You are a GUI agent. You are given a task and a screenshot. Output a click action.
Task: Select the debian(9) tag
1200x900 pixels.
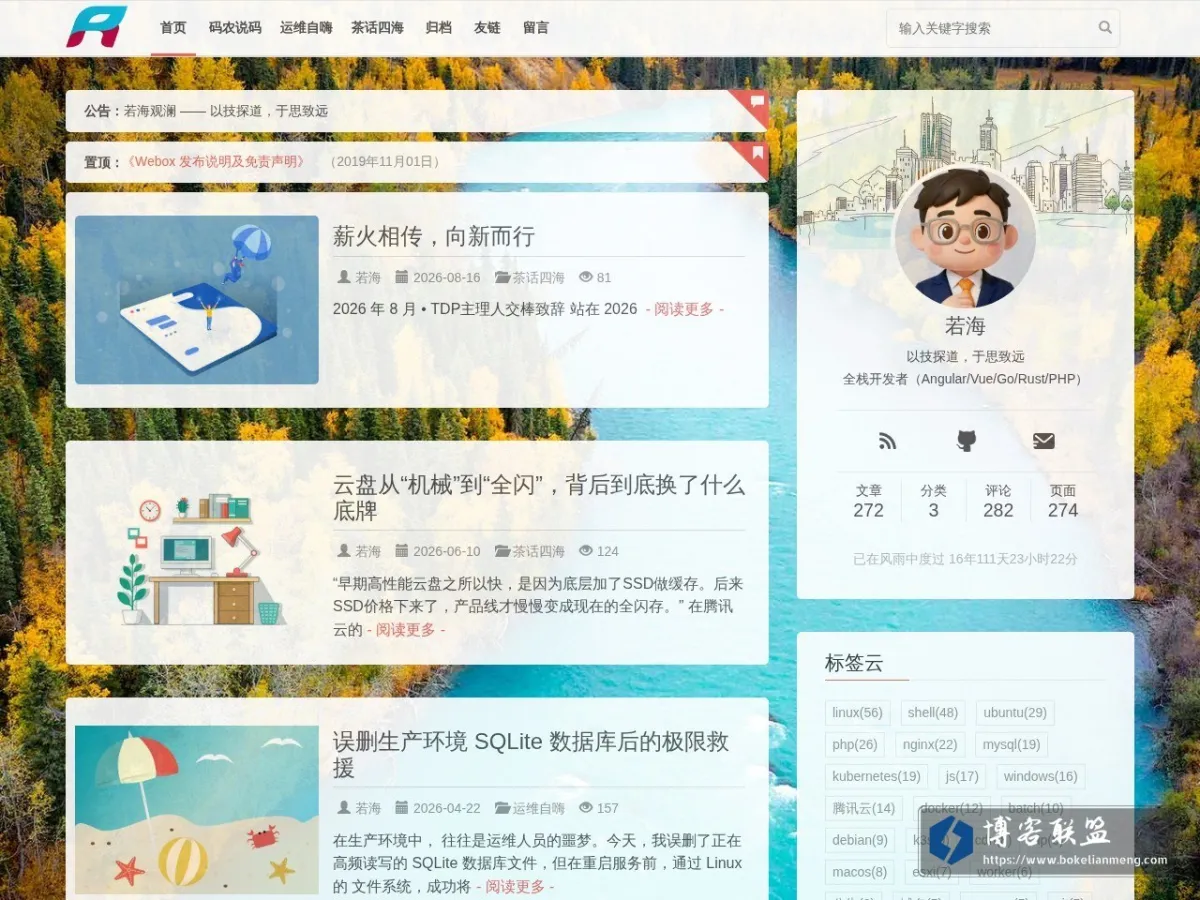click(860, 841)
